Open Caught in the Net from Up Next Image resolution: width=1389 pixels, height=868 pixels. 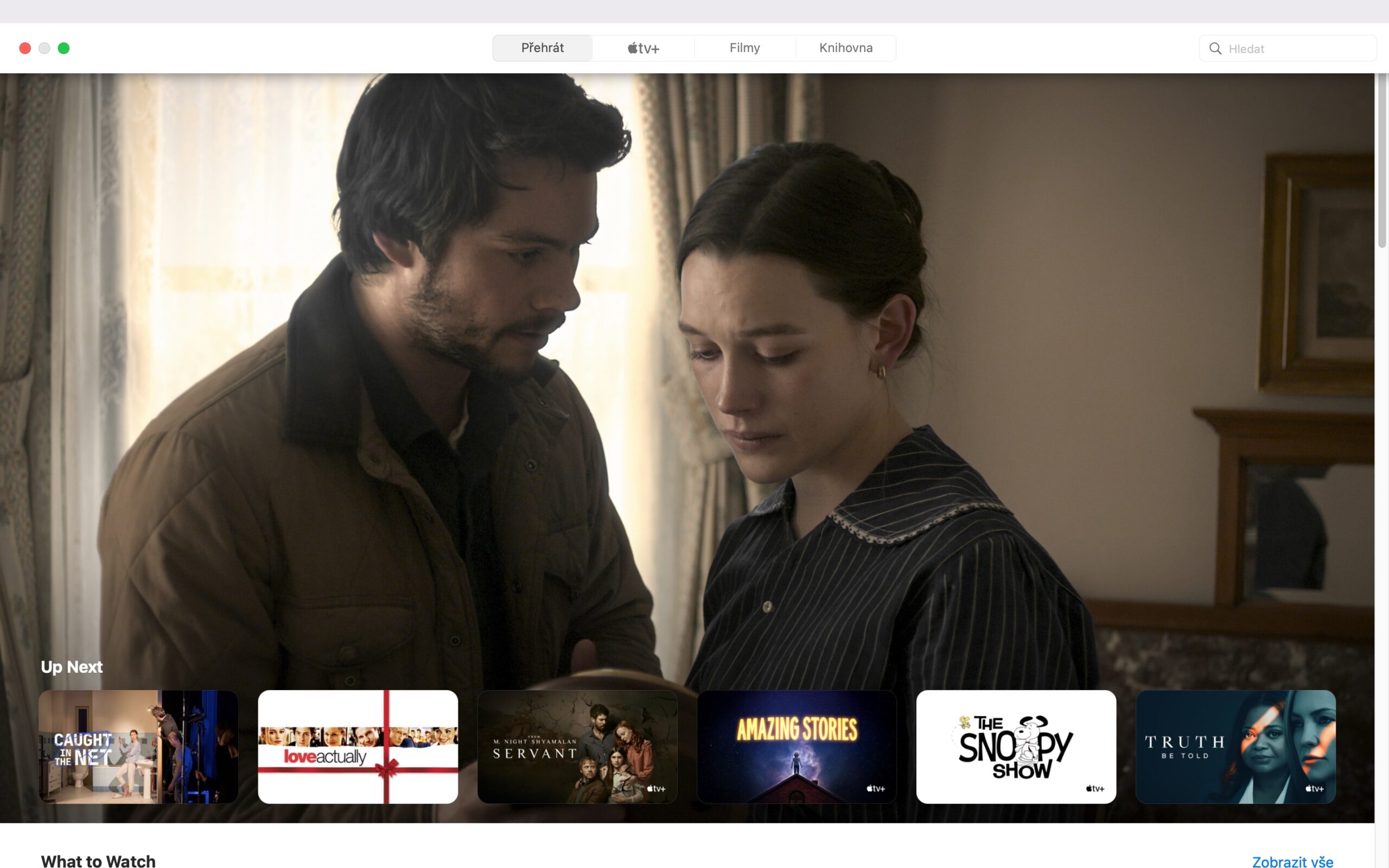(138, 747)
